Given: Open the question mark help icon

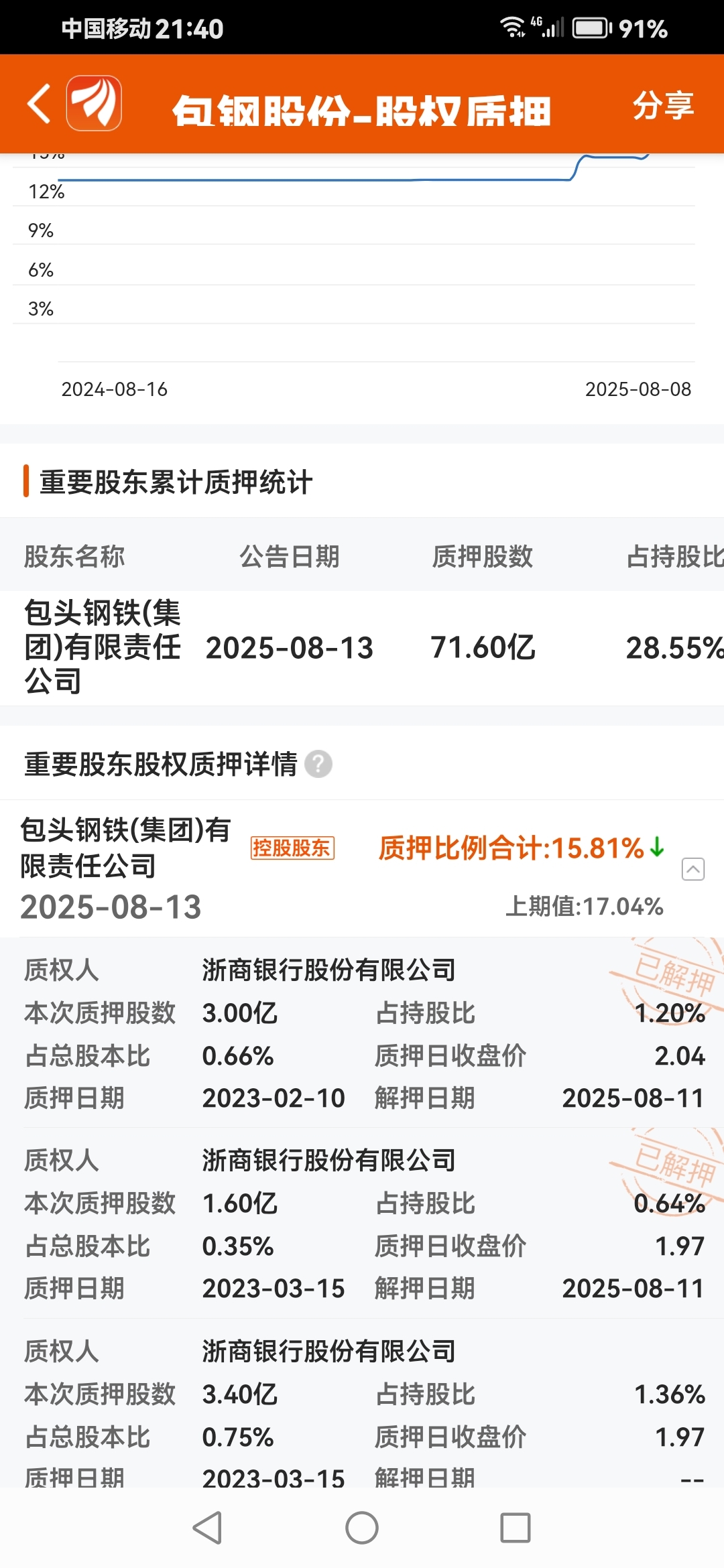Looking at the screenshot, I should coord(318,764).
